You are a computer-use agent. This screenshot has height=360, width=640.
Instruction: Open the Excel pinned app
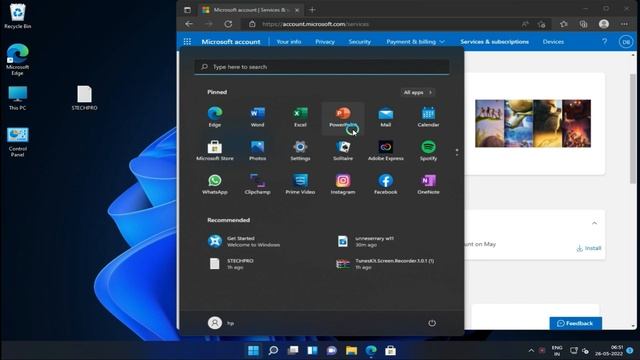[300, 117]
